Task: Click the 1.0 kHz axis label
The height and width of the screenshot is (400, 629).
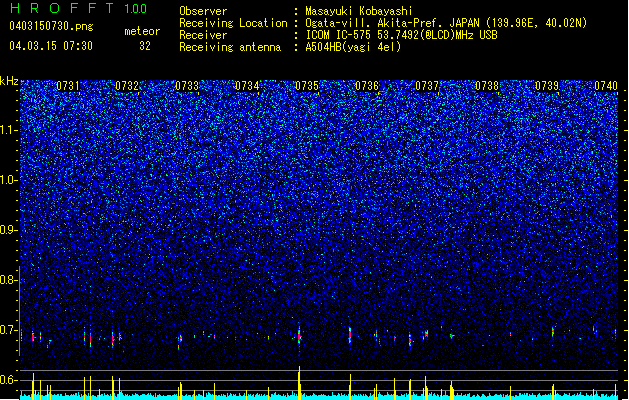Action: [x=9, y=180]
